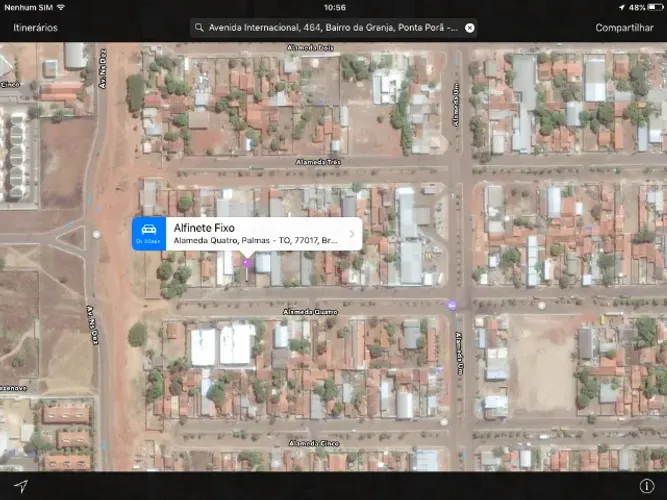Tap the Alameda Dois street label

[x=310, y=47]
